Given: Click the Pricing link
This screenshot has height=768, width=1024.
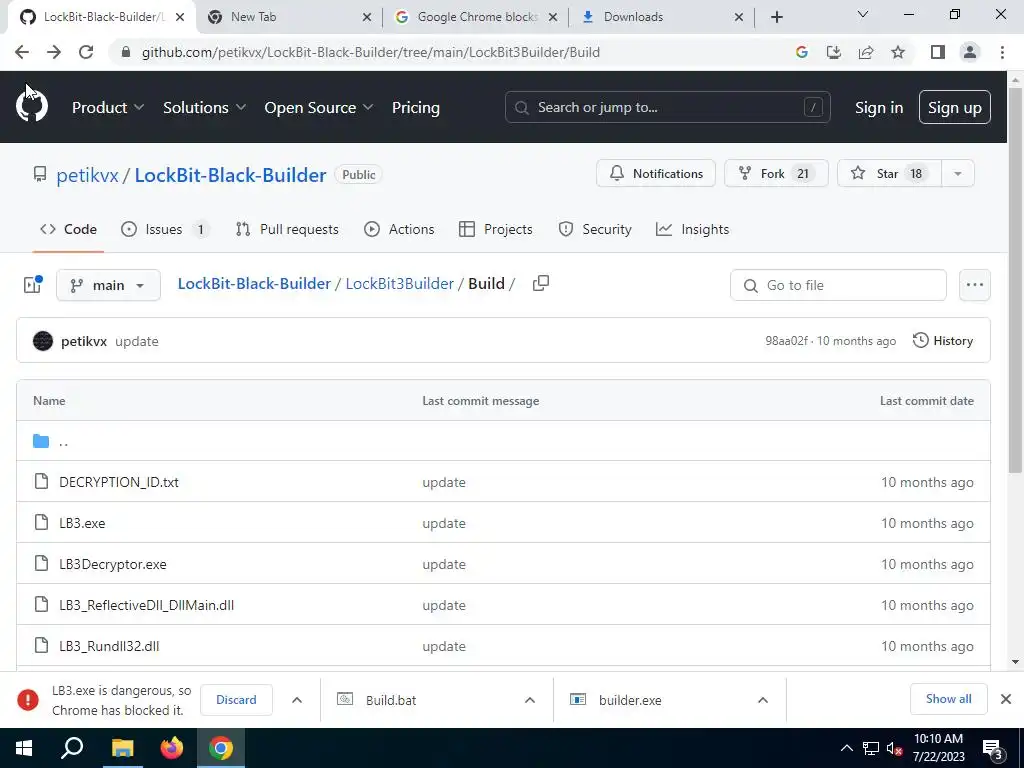Looking at the screenshot, I should tap(416, 107).
